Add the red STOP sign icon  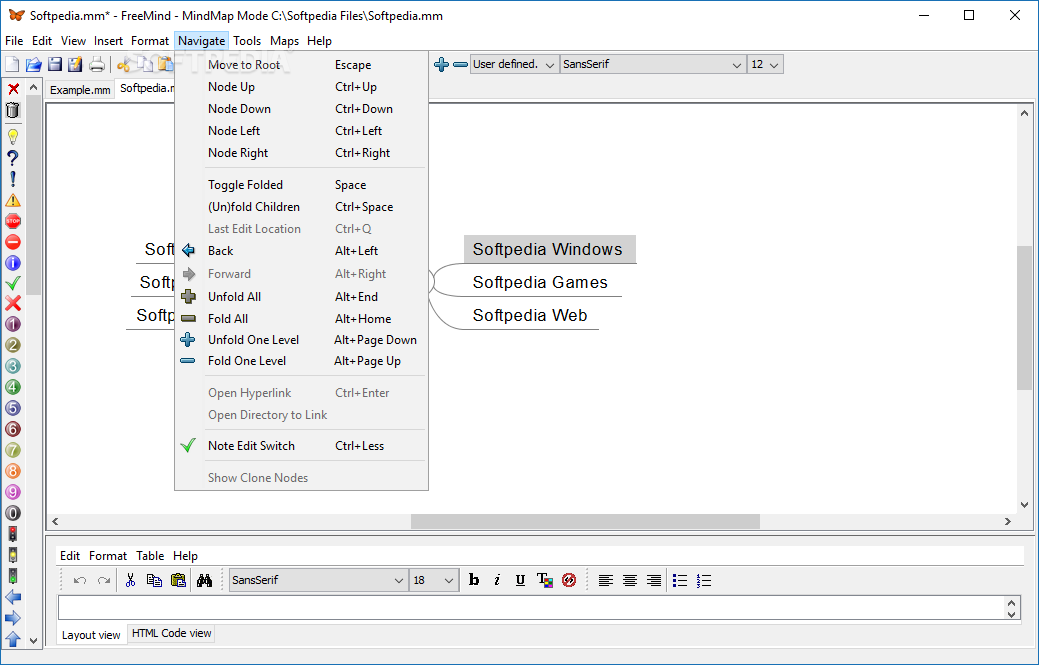tap(13, 221)
